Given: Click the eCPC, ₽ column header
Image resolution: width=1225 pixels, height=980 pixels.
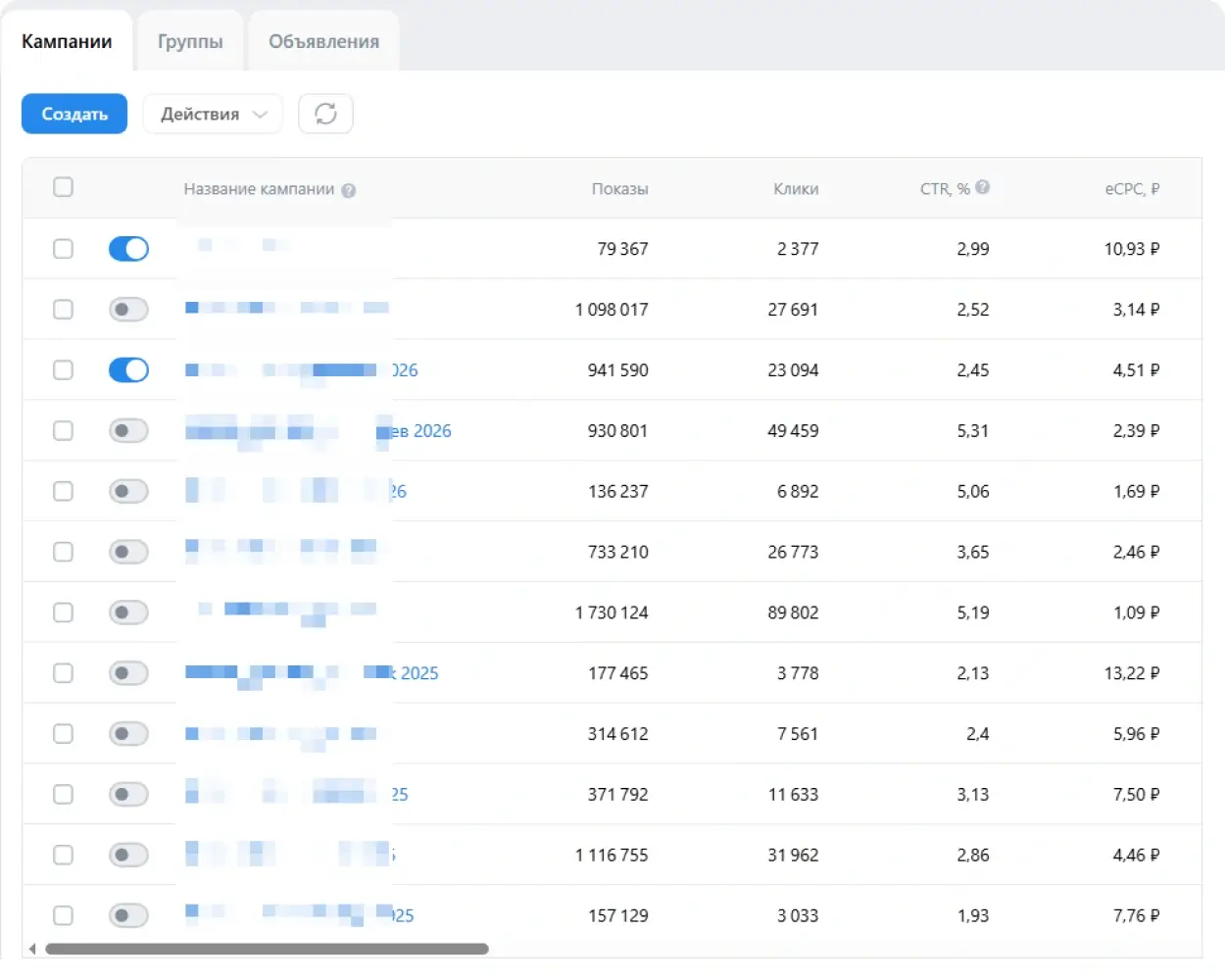Looking at the screenshot, I should click(x=1132, y=189).
